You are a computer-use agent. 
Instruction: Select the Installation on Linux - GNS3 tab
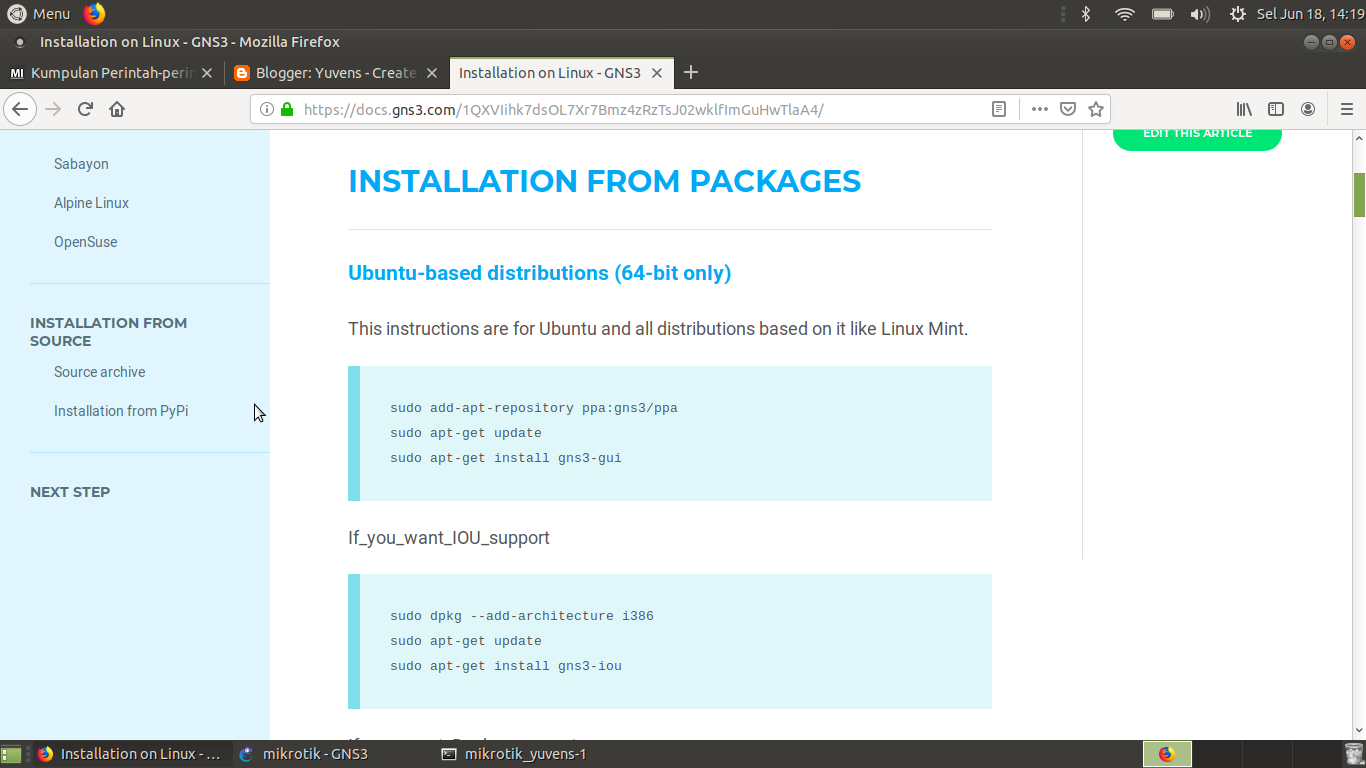coord(562,73)
